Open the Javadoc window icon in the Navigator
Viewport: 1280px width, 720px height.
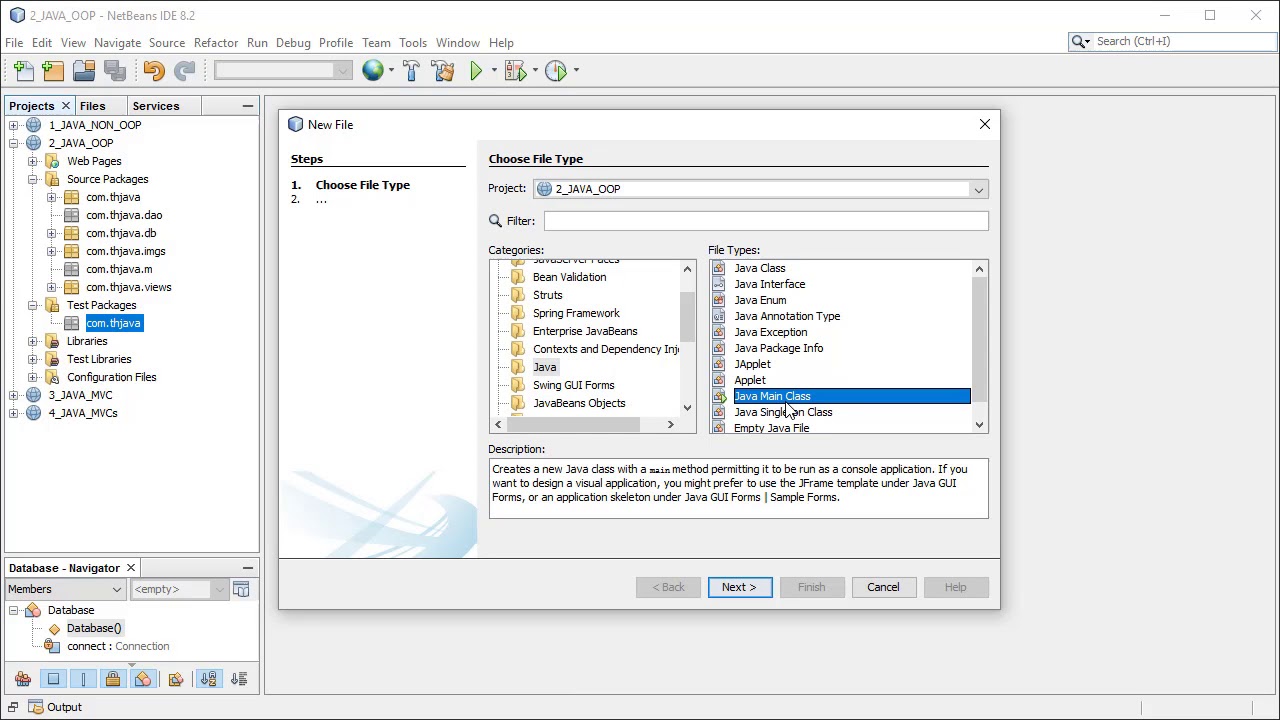[x=241, y=589]
